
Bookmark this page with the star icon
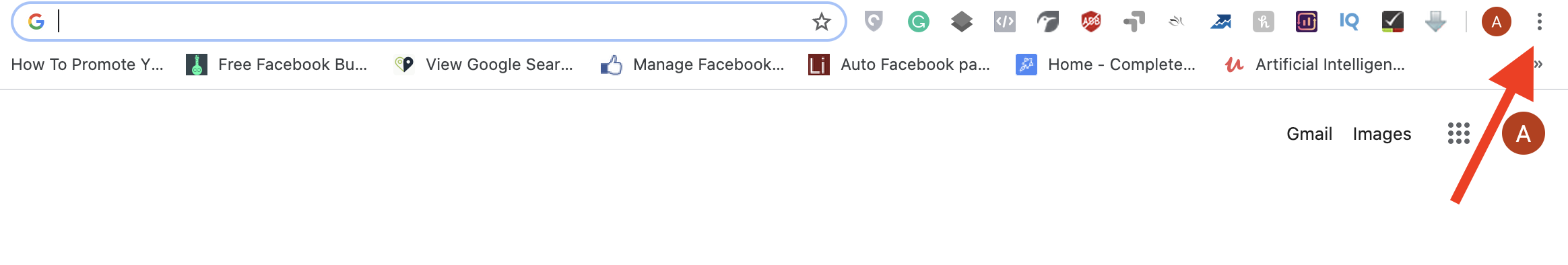(x=821, y=22)
